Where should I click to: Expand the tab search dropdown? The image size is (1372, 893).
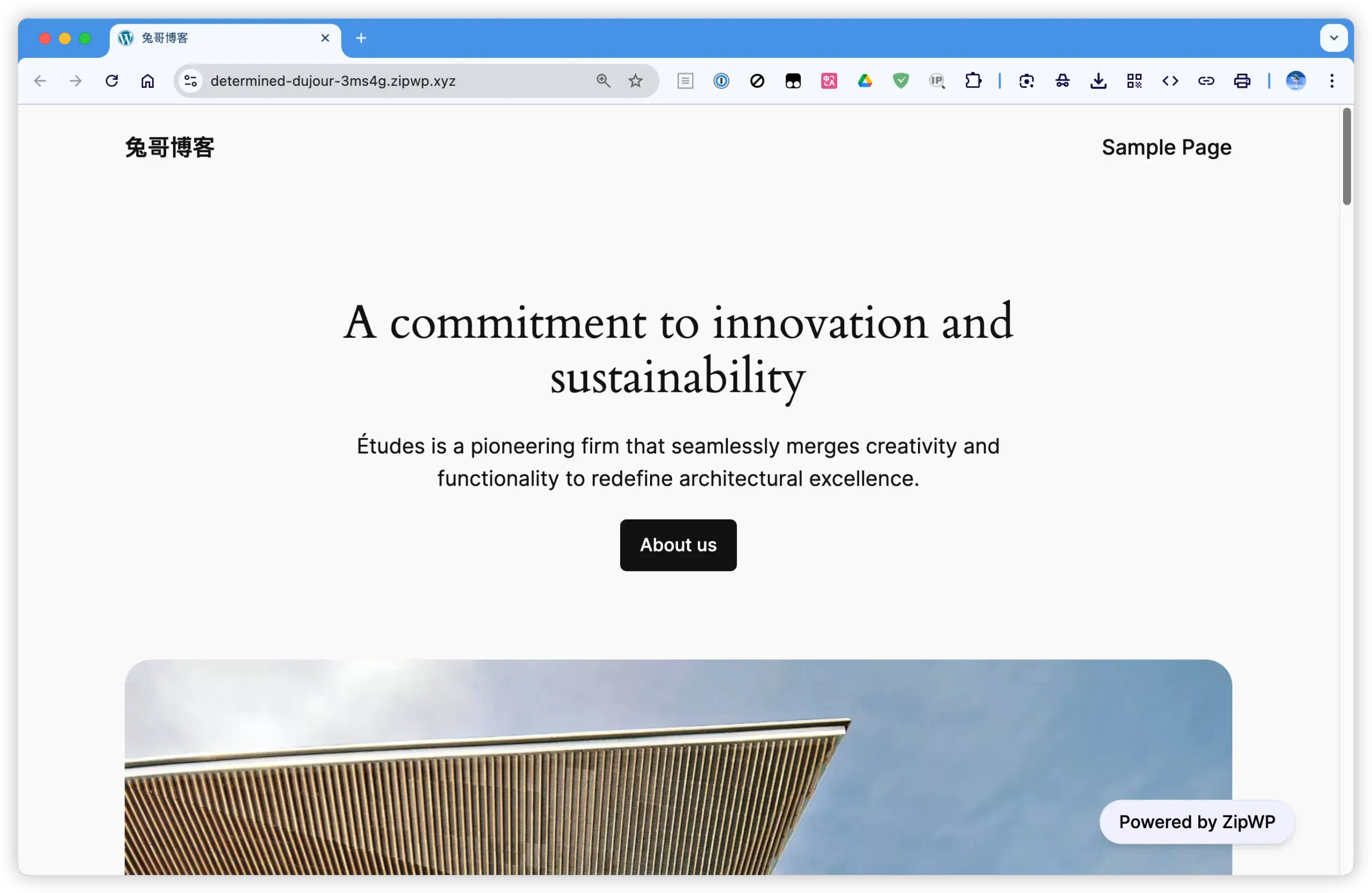tap(1334, 38)
